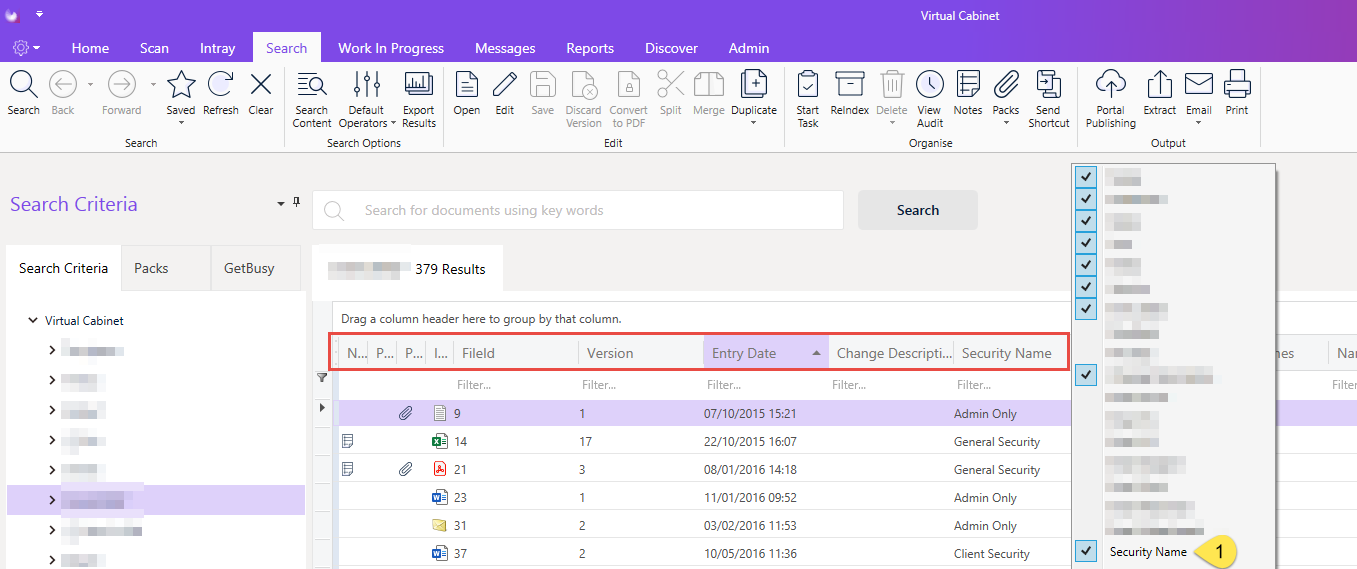Open Export Results tool

[418, 85]
